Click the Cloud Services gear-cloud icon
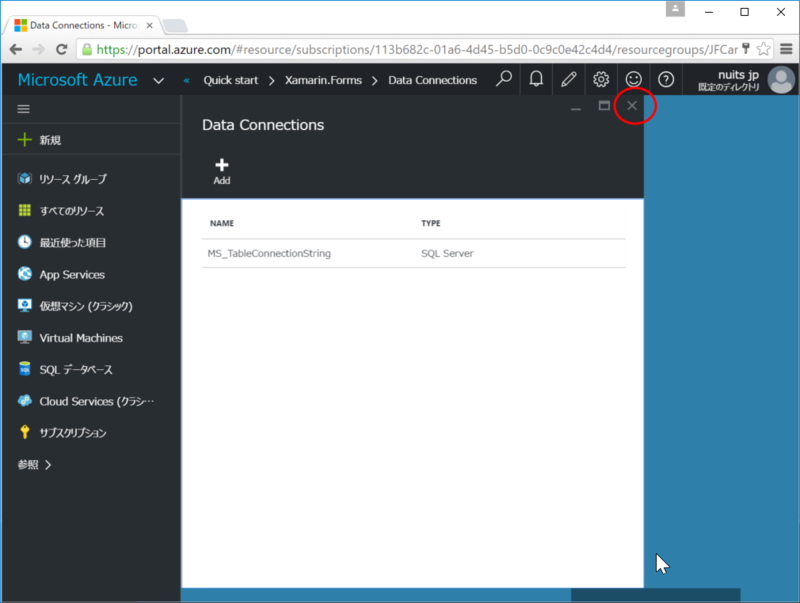This screenshot has height=603, width=800. [x=24, y=400]
